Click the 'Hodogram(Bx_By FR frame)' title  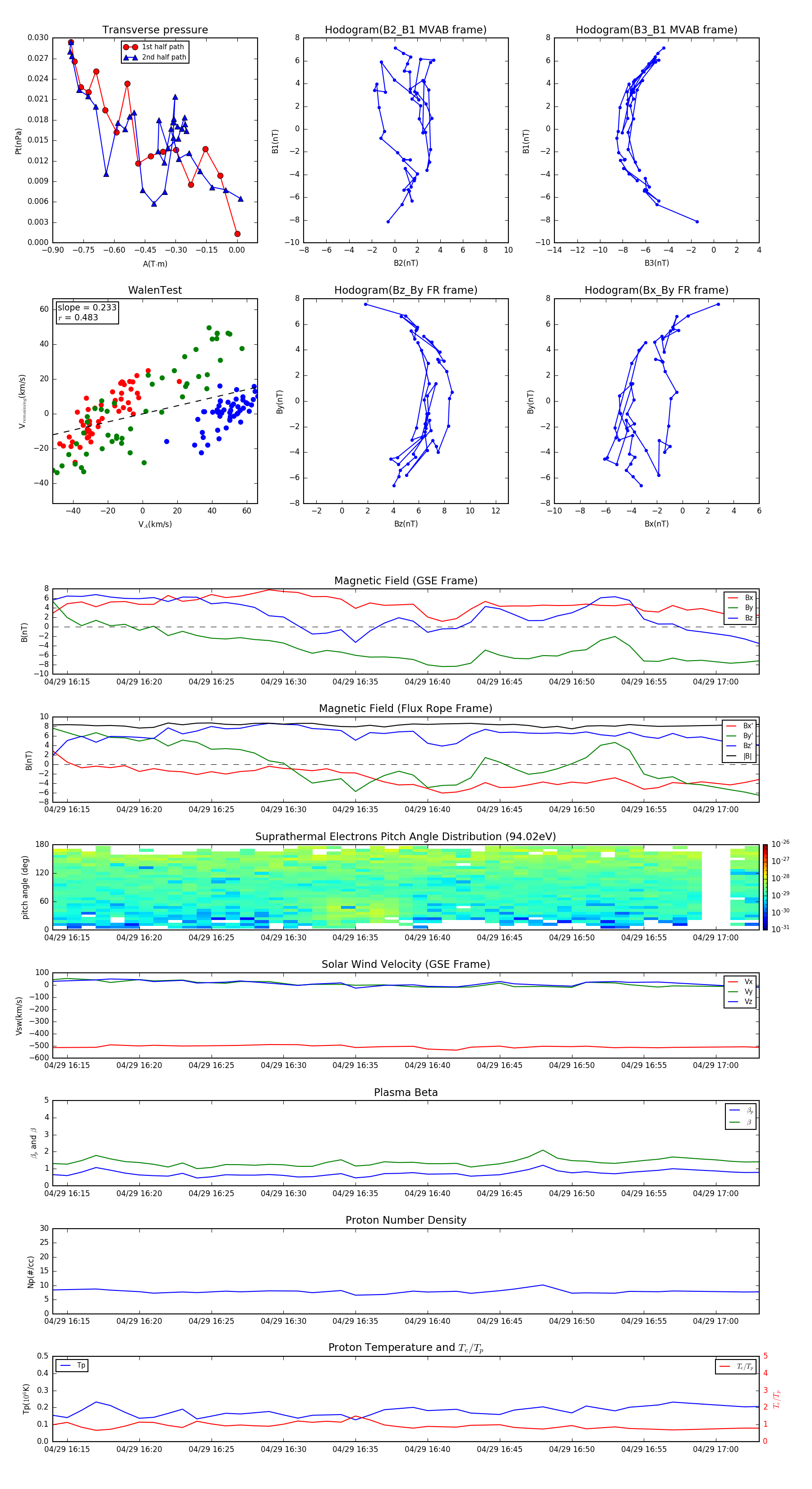coord(656,290)
